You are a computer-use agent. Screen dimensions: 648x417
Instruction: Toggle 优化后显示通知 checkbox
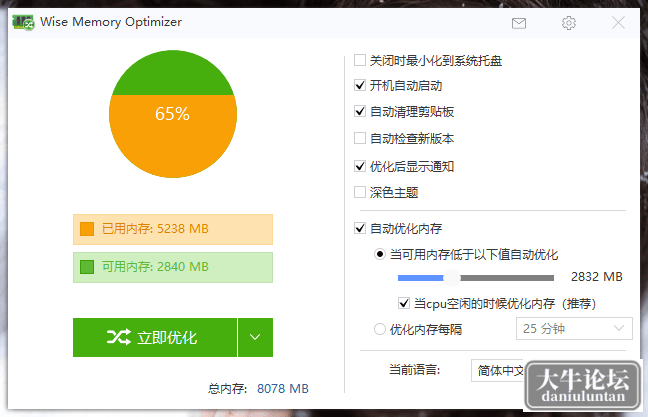coord(360,167)
